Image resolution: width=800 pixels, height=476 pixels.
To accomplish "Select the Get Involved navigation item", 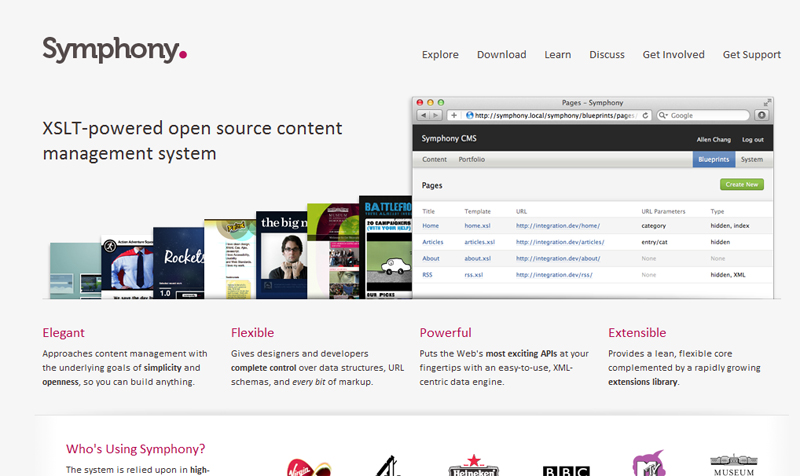I will click(x=673, y=55).
